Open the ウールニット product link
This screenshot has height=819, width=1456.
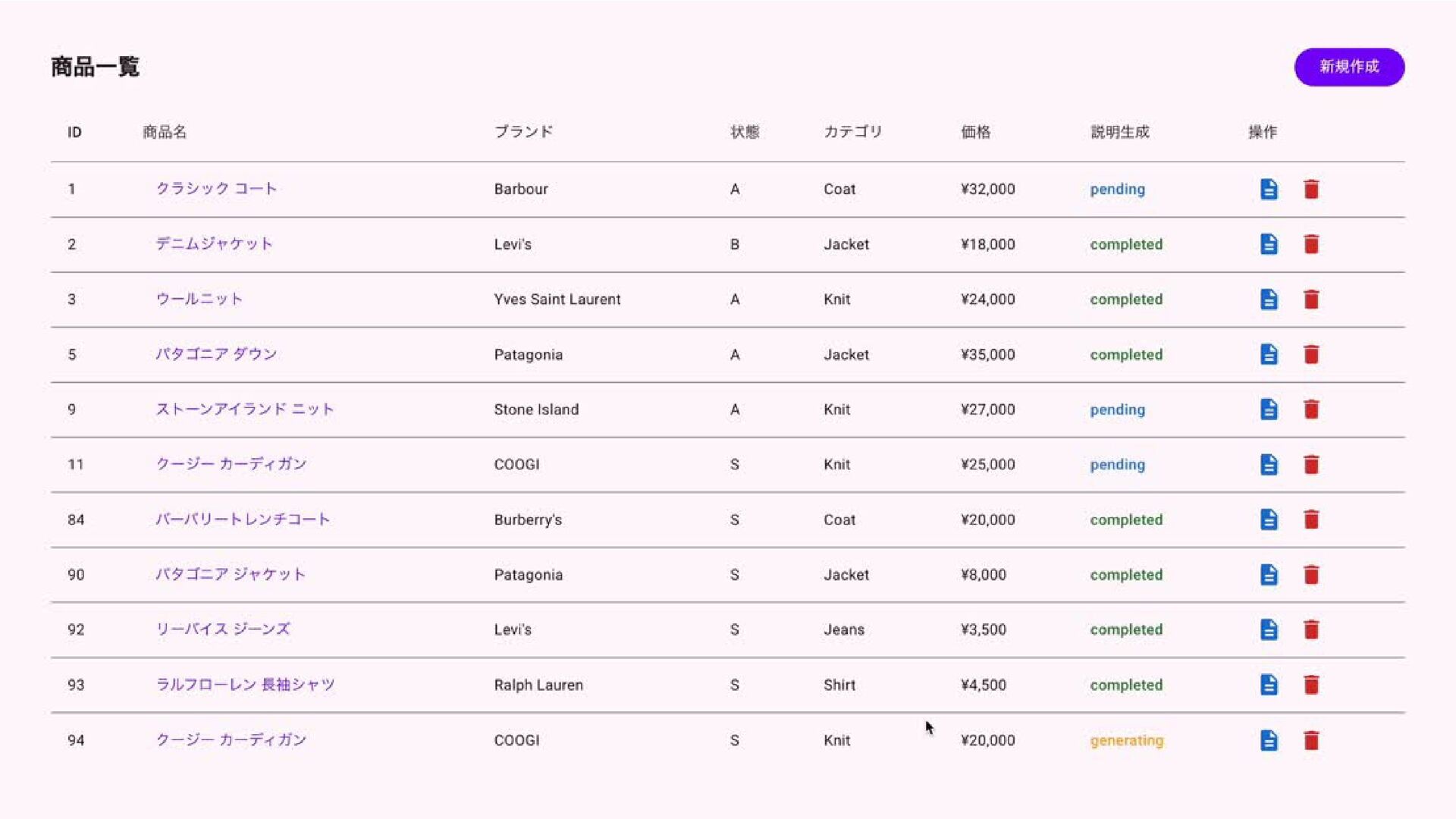click(x=199, y=299)
